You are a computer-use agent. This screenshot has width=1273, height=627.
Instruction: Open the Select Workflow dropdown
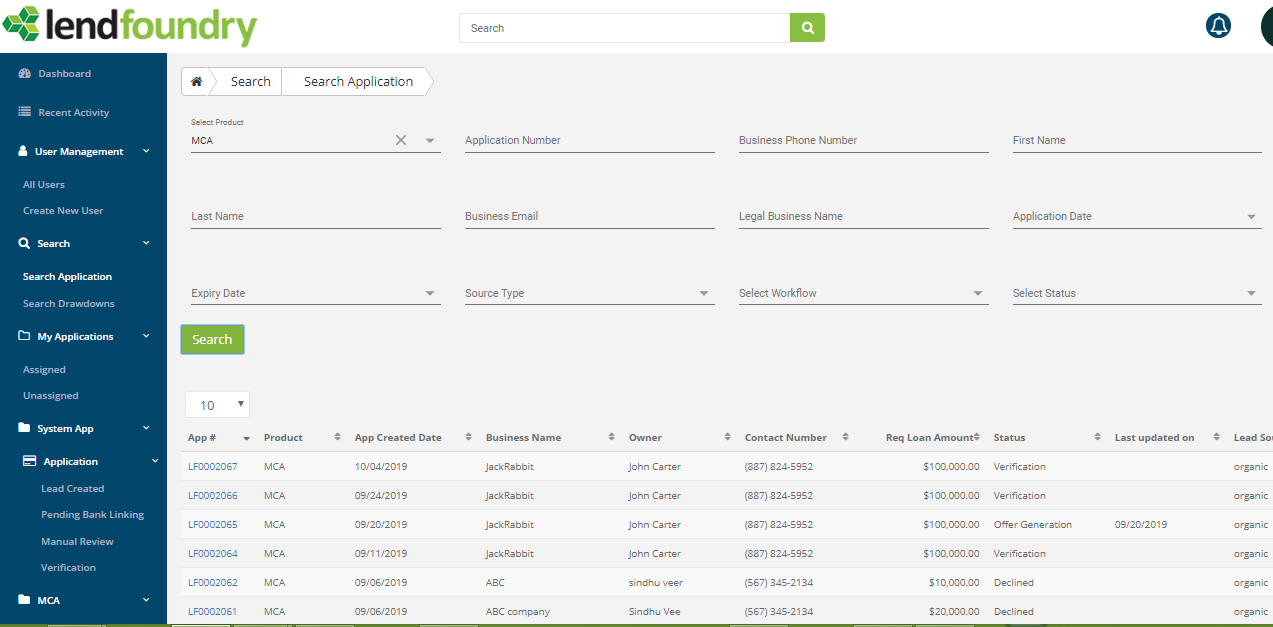pos(977,293)
